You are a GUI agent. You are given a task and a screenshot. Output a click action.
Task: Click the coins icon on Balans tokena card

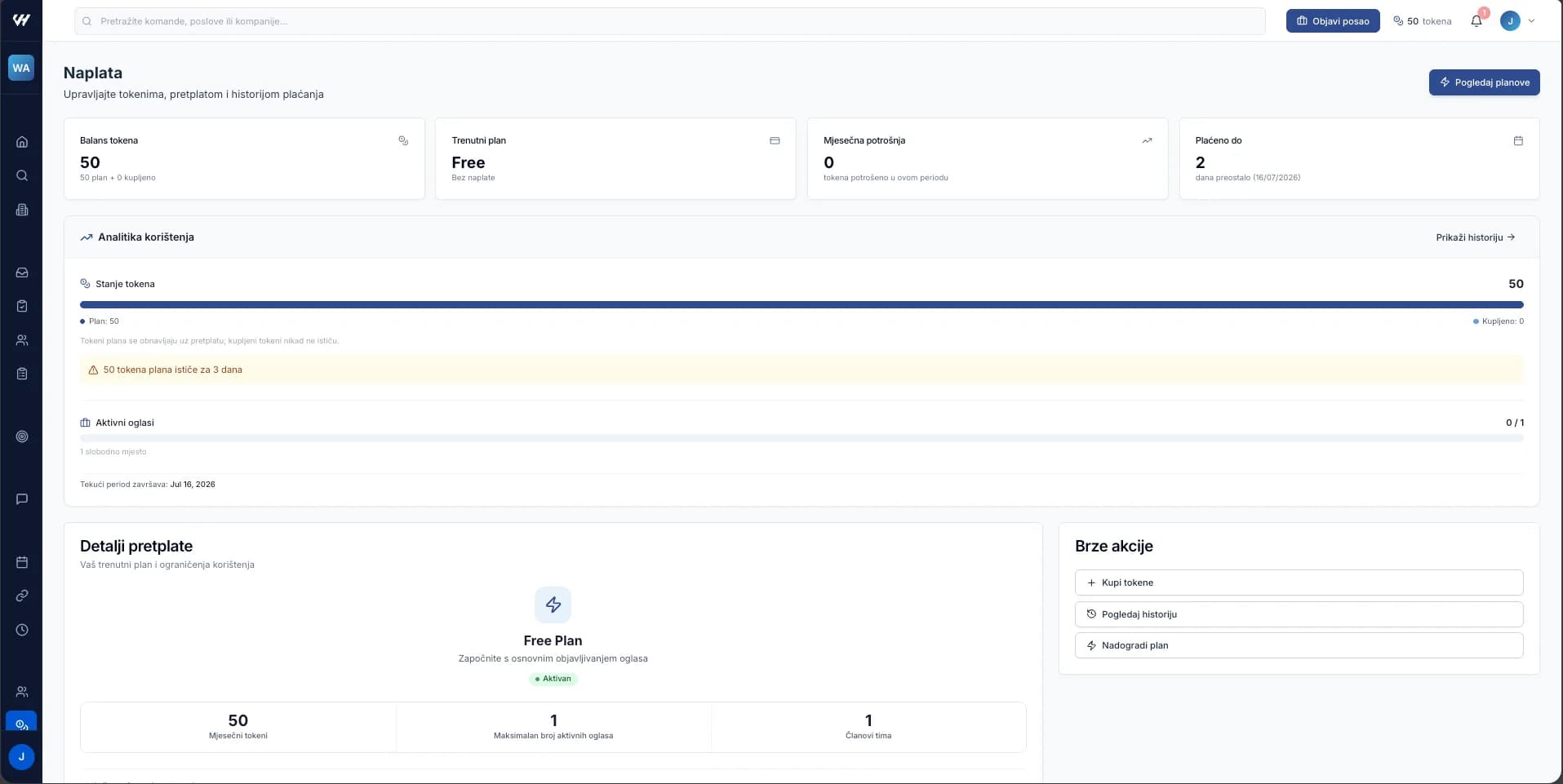403,140
